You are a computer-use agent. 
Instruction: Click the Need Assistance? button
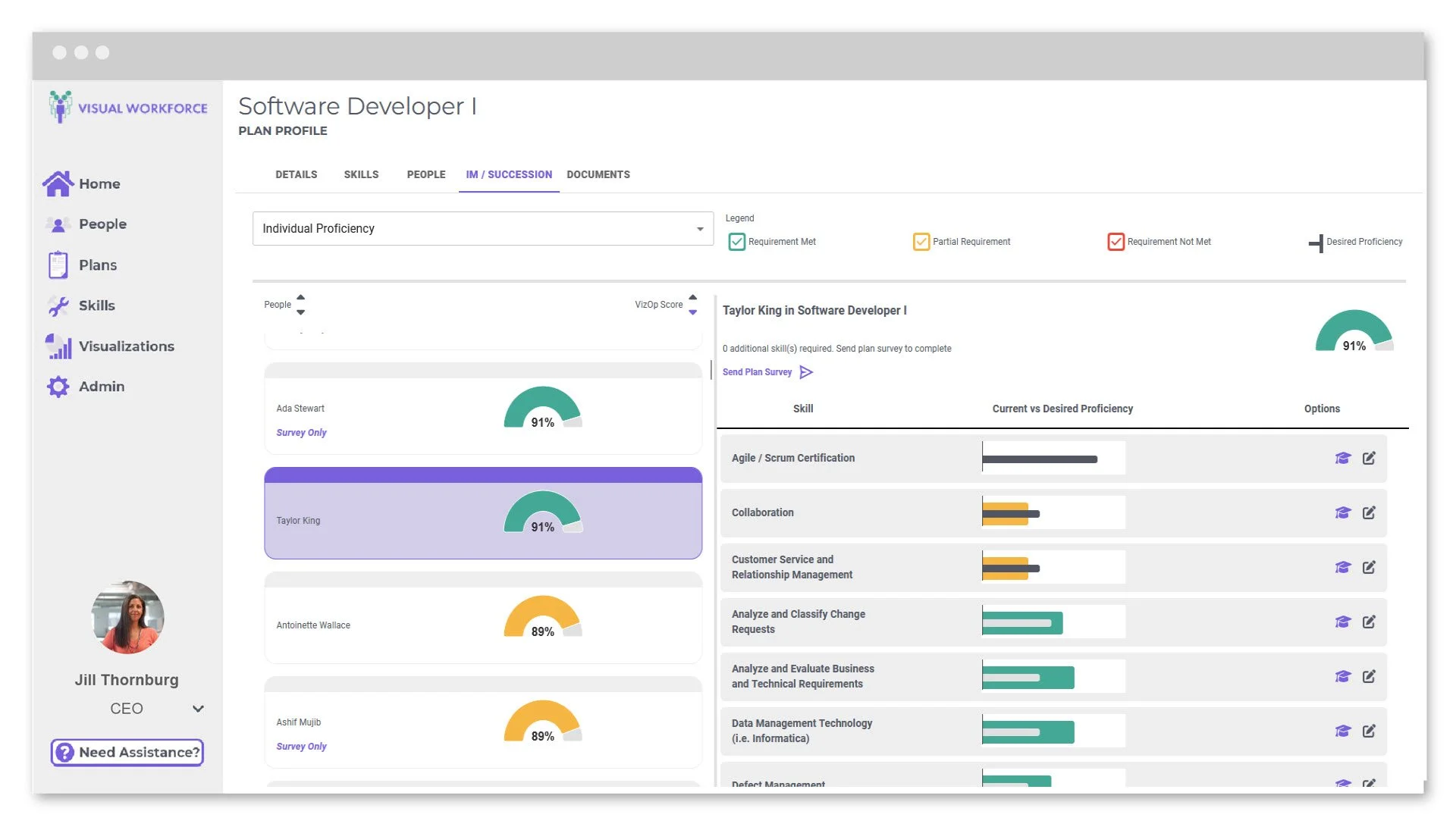pos(127,753)
